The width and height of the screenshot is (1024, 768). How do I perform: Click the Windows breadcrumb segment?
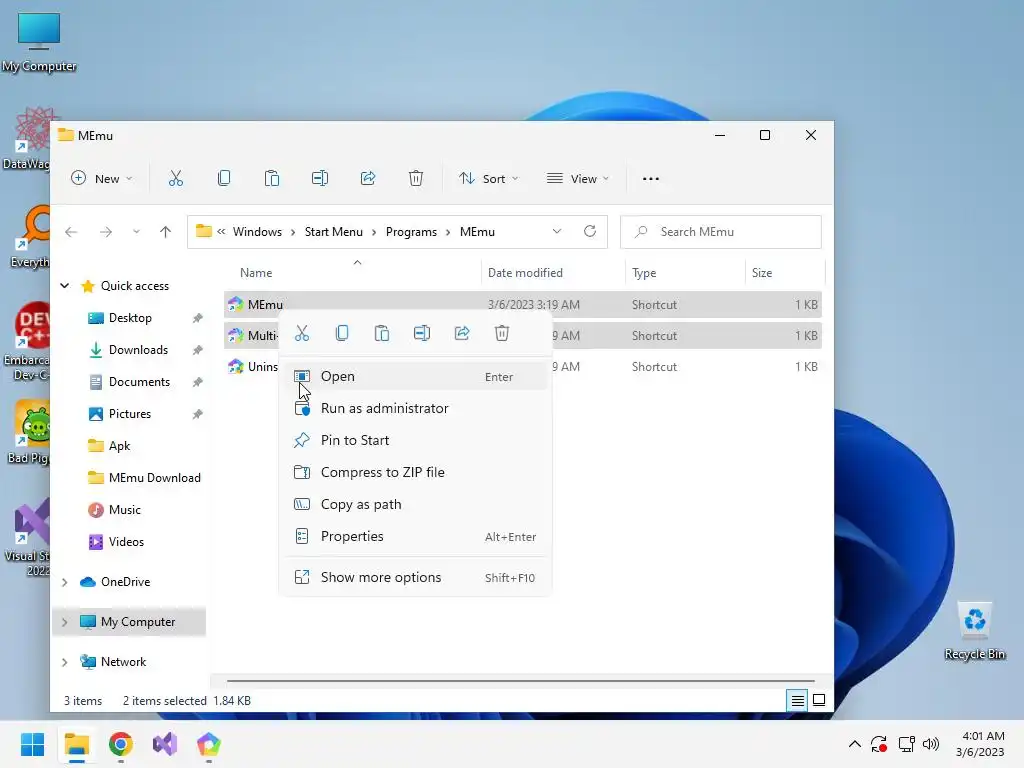257,232
